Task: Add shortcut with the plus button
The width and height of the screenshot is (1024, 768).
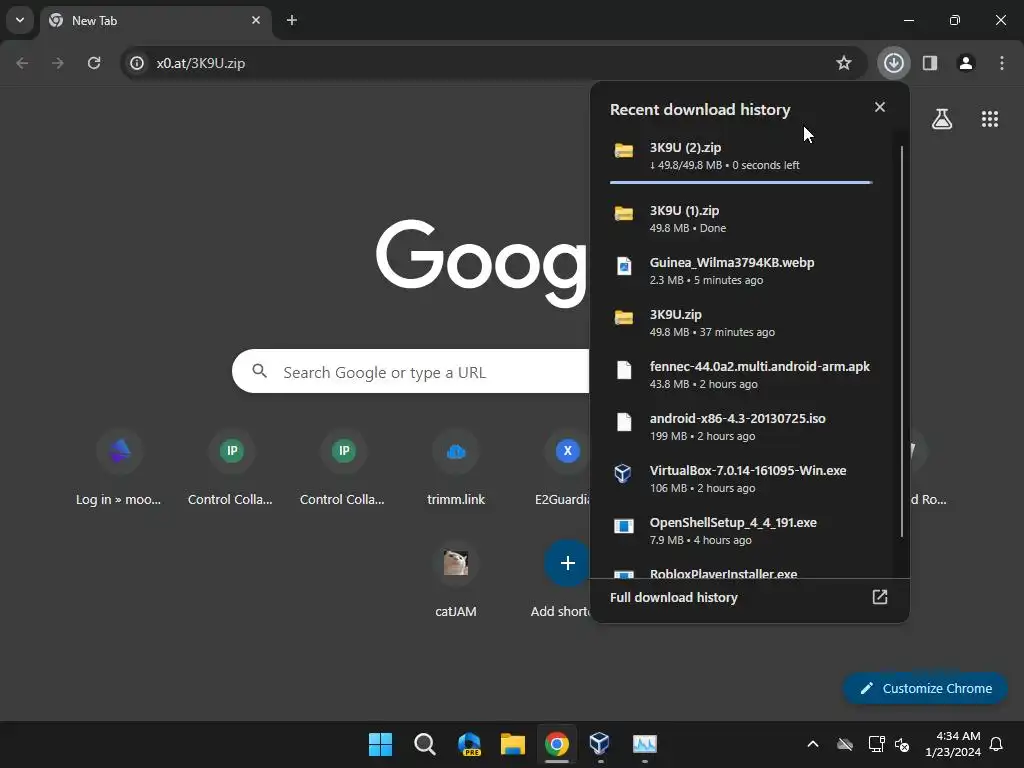Action: [567, 563]
